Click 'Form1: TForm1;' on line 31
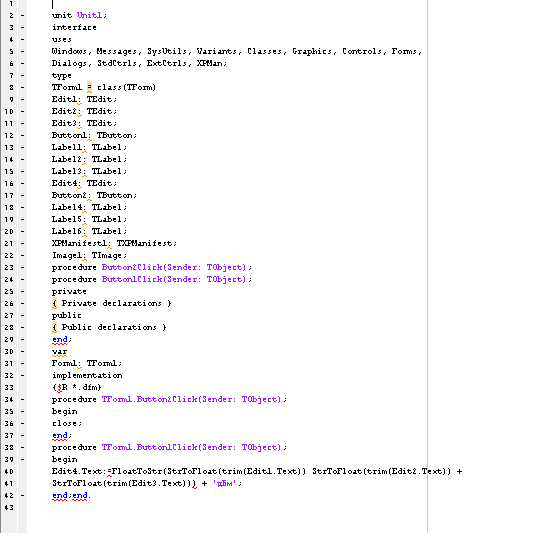This screenshot has height=538, width=541. 87,363
